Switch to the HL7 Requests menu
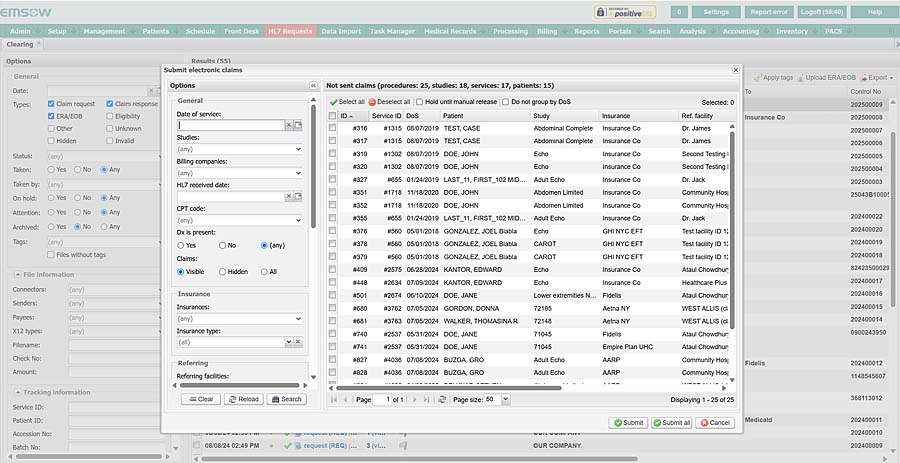Screen dimensions: 900x463 click(x=290, y=32)
